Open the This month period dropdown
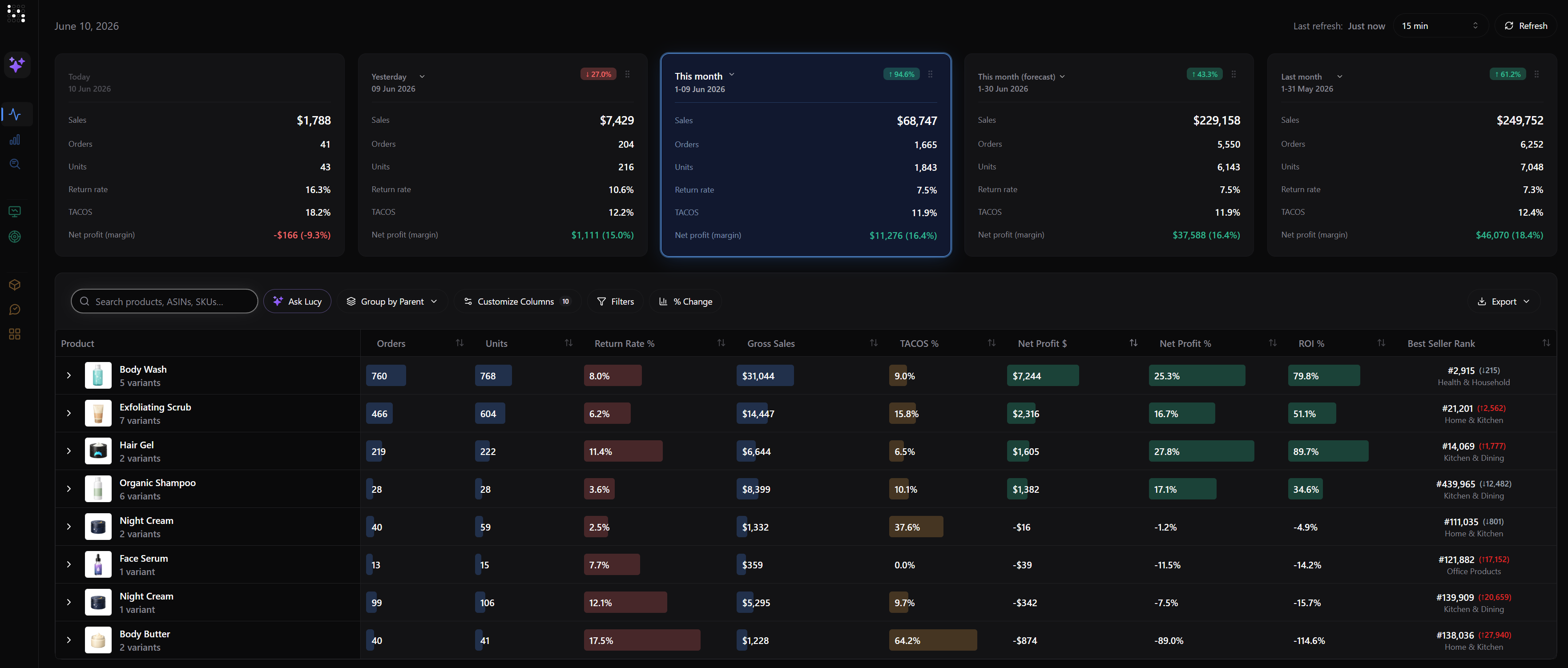The height and width of the screenshot is (668, 1568). (x=732, y=75)
